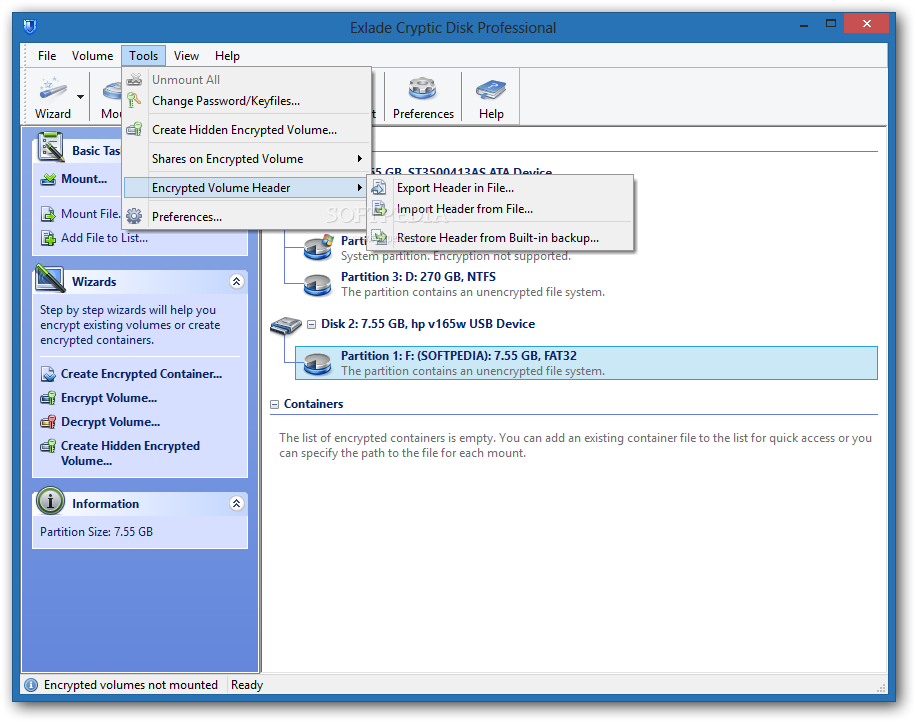Click the Decrypt Volume lock icon
This screenshot has width=916, height=722.
pos(48,422)
